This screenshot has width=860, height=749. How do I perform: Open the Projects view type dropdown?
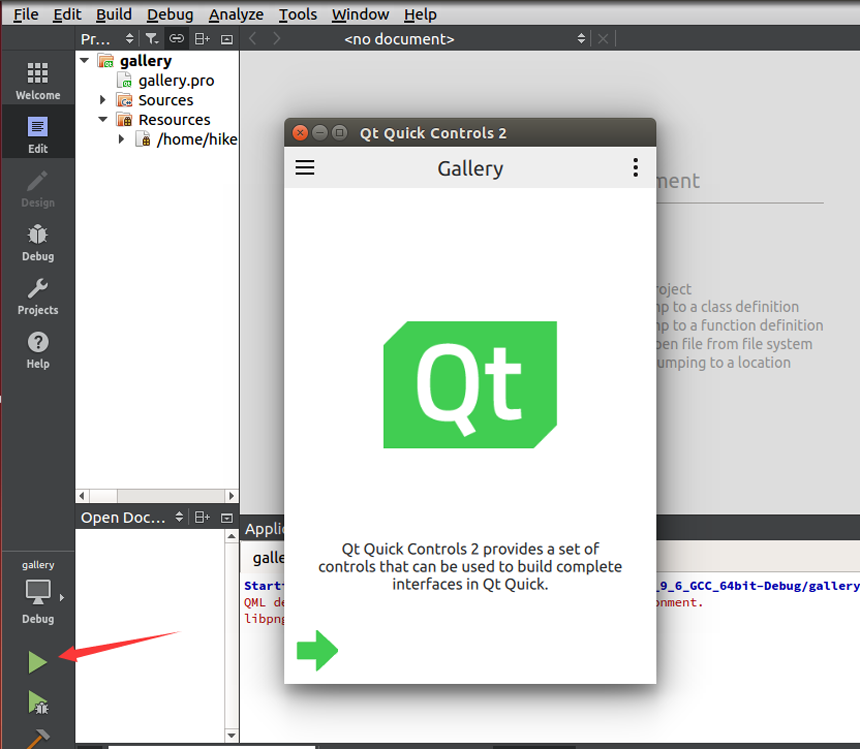click(x=107, y=39)
